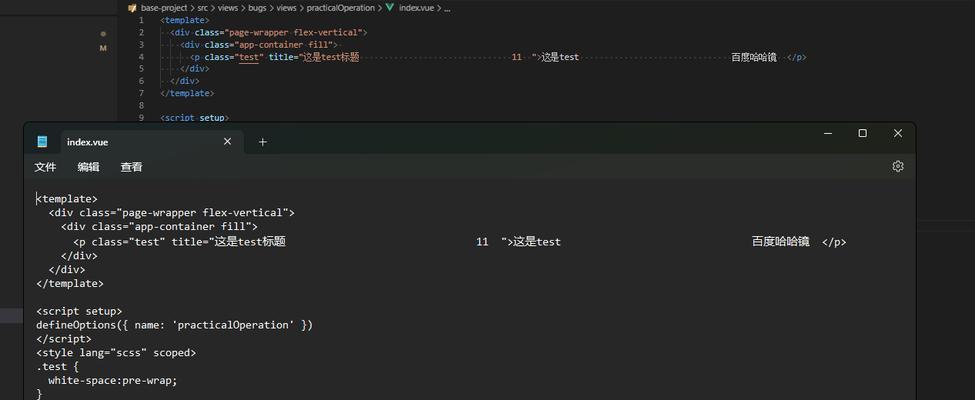This screenshot has height=400, width=975.
Task: Minimize the Notepad window
Action: click(828, 133)
